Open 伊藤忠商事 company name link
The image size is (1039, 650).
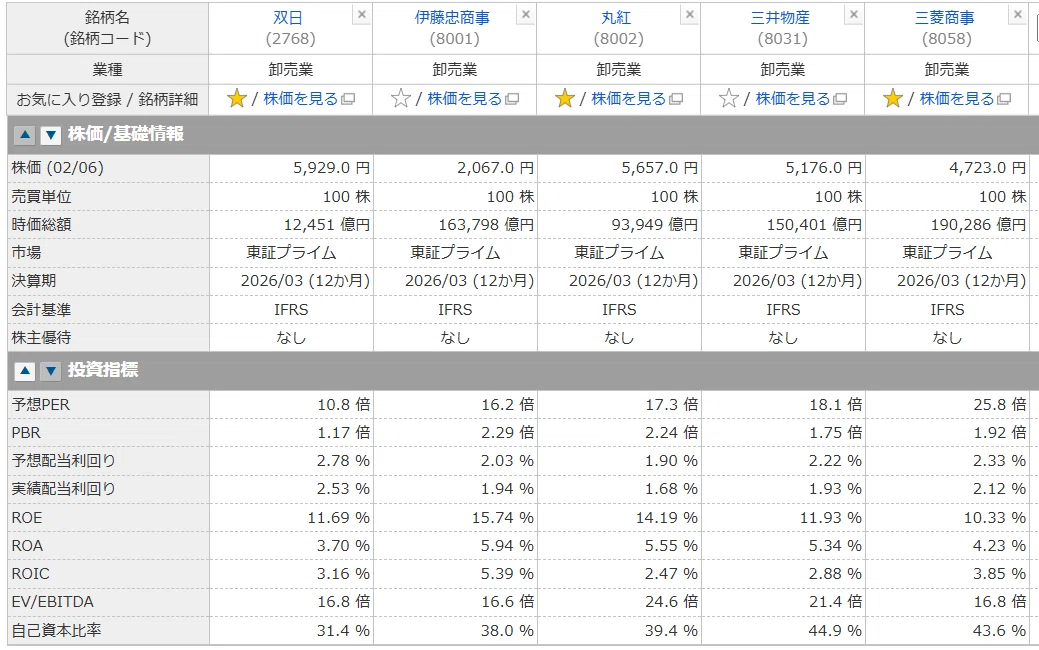(453, 18)
